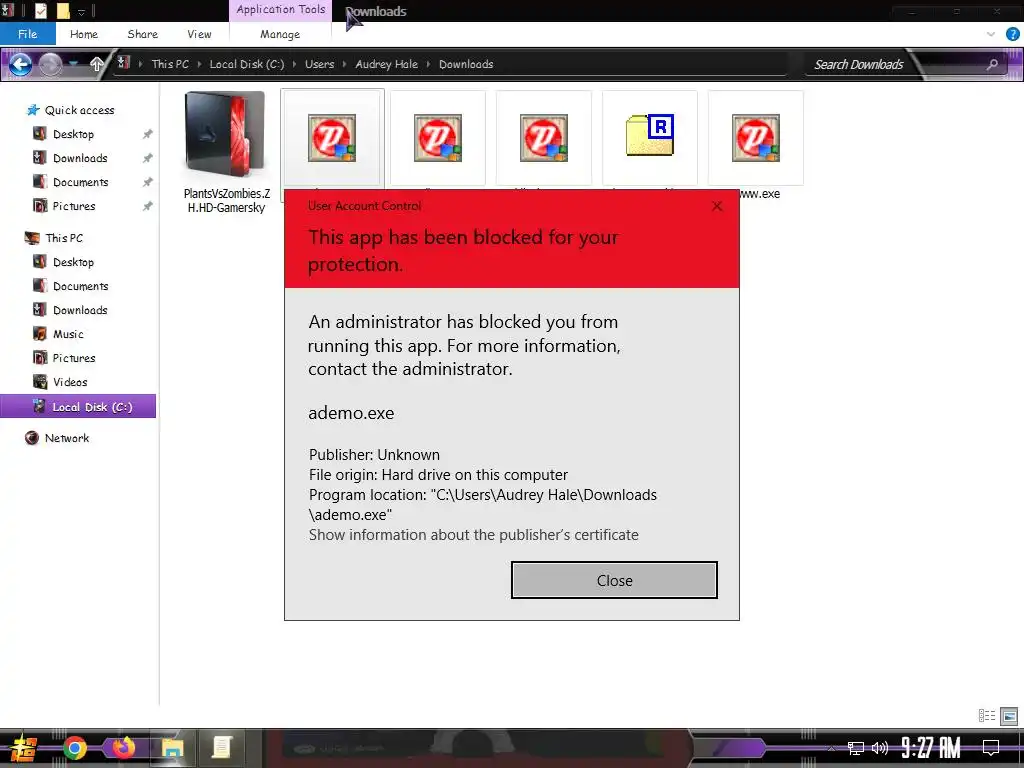Select the yellow folder icon with R badge
Viewport: 1024px width, 768px height.
coord(650,136)
